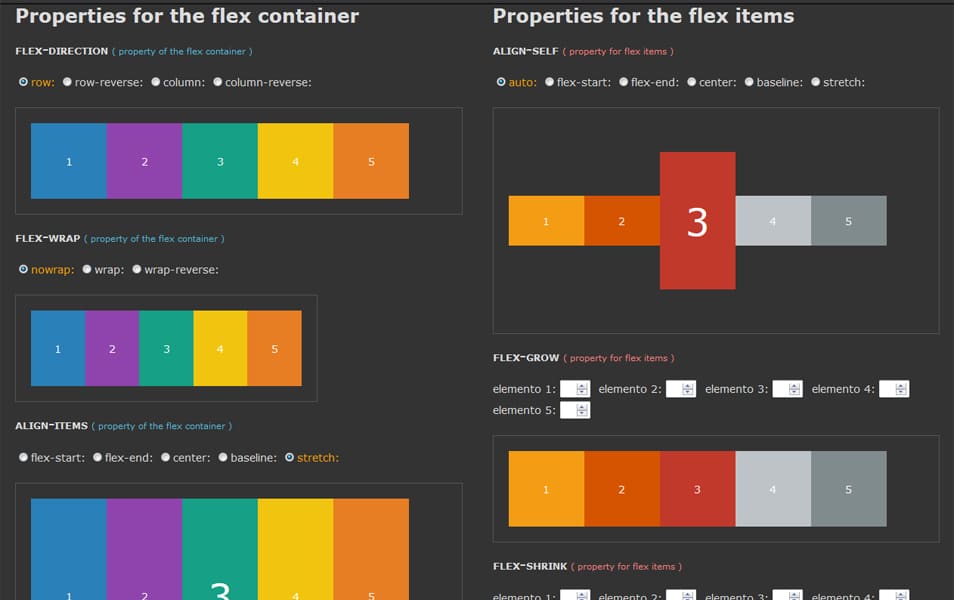Image resolution: width=954 pixels, height=600 pixels.
Task: Click the flex-shrink elemento 1 number field
Action: (575, 595)
